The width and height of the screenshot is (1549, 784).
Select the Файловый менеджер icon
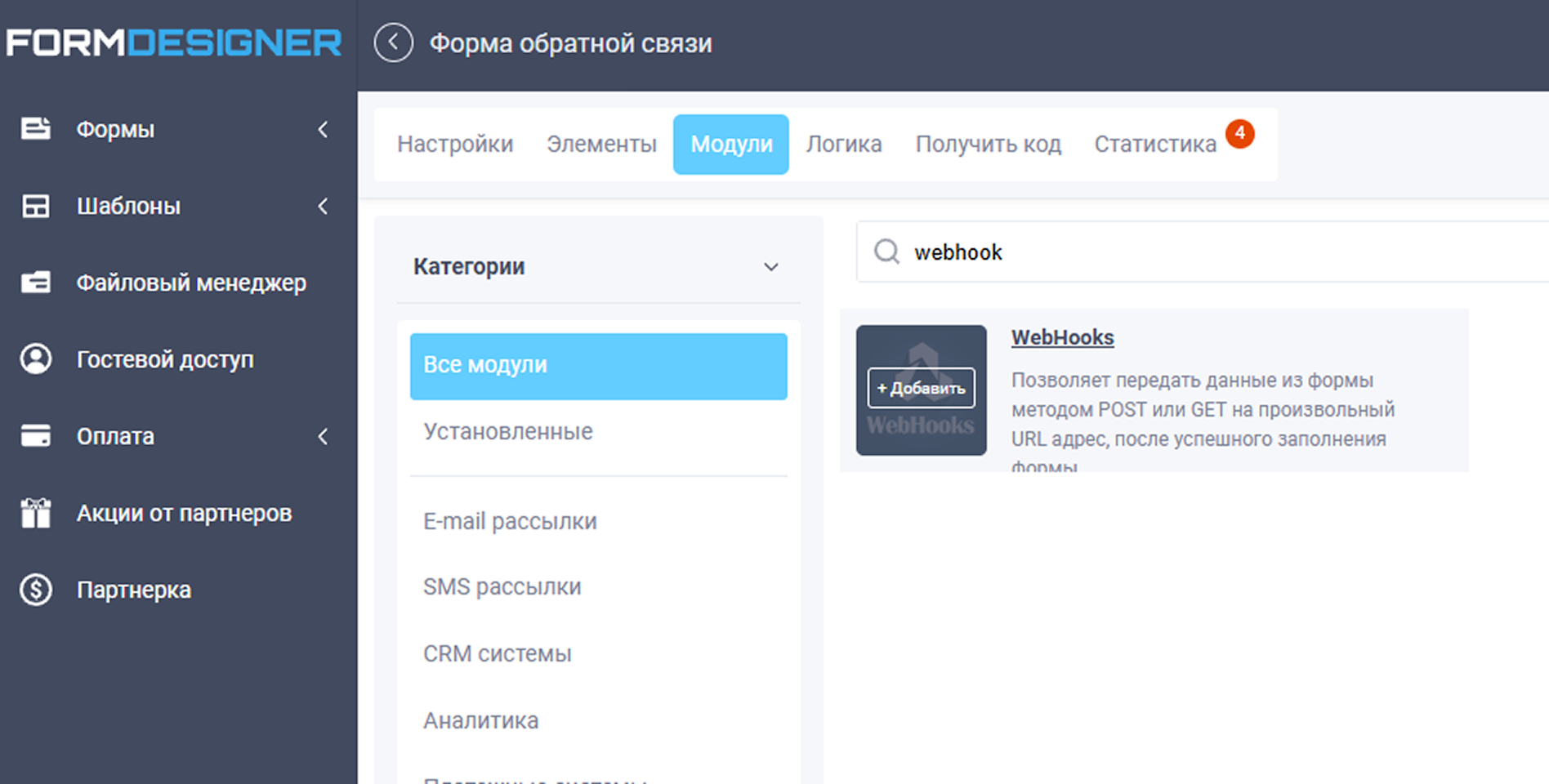pyautogui.click(x=34, y=282)
